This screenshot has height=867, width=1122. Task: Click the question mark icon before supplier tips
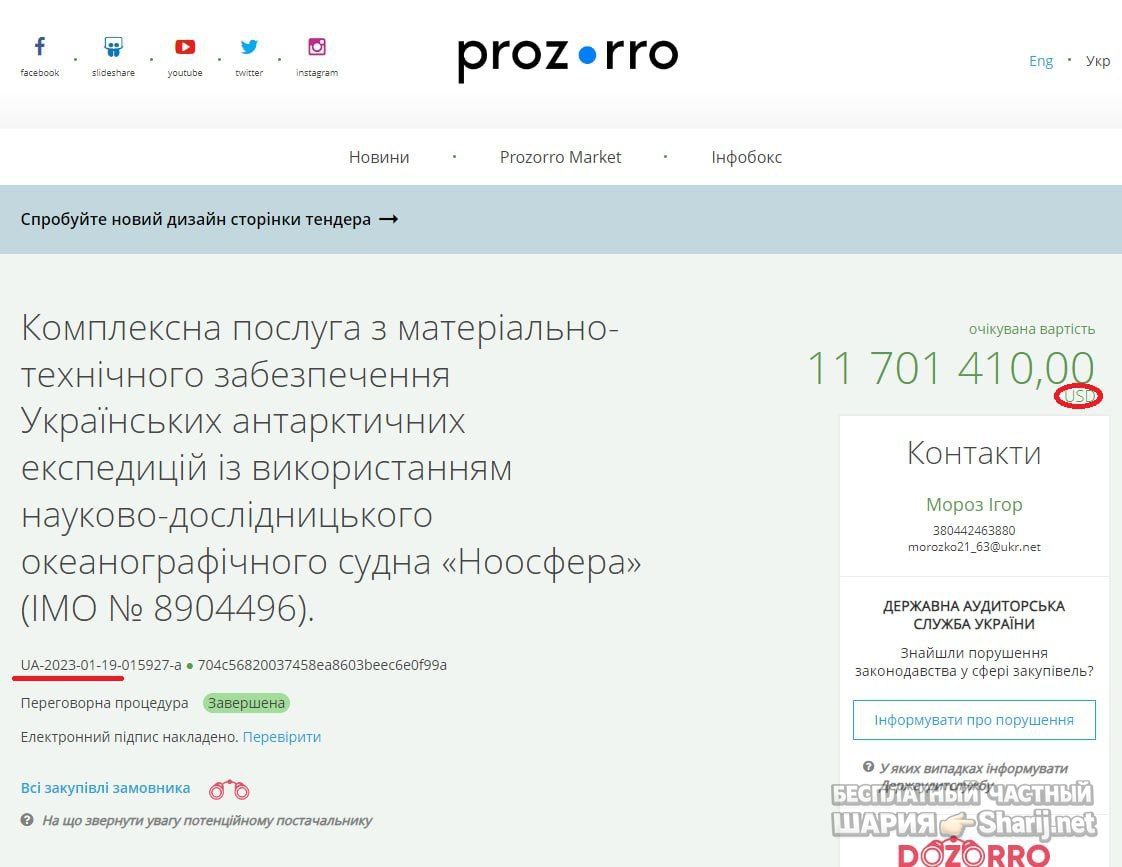coord(27,820)
